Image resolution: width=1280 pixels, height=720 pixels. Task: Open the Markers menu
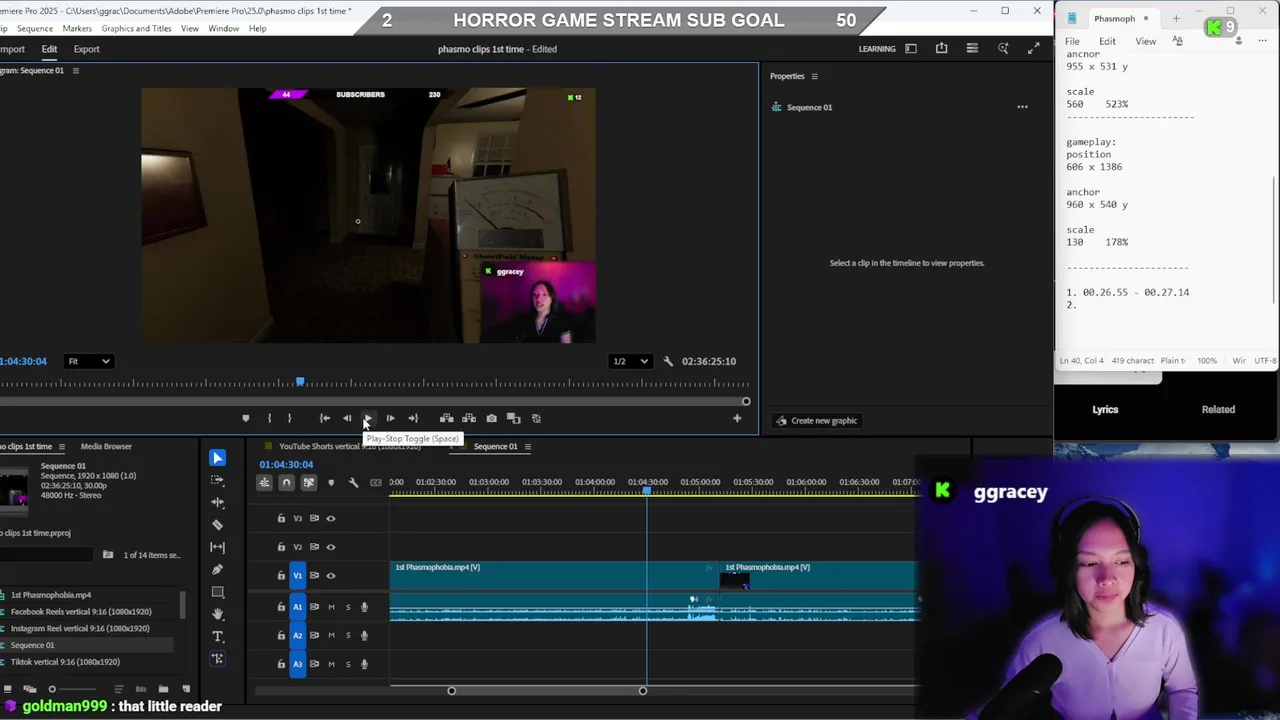coord(77,28)
